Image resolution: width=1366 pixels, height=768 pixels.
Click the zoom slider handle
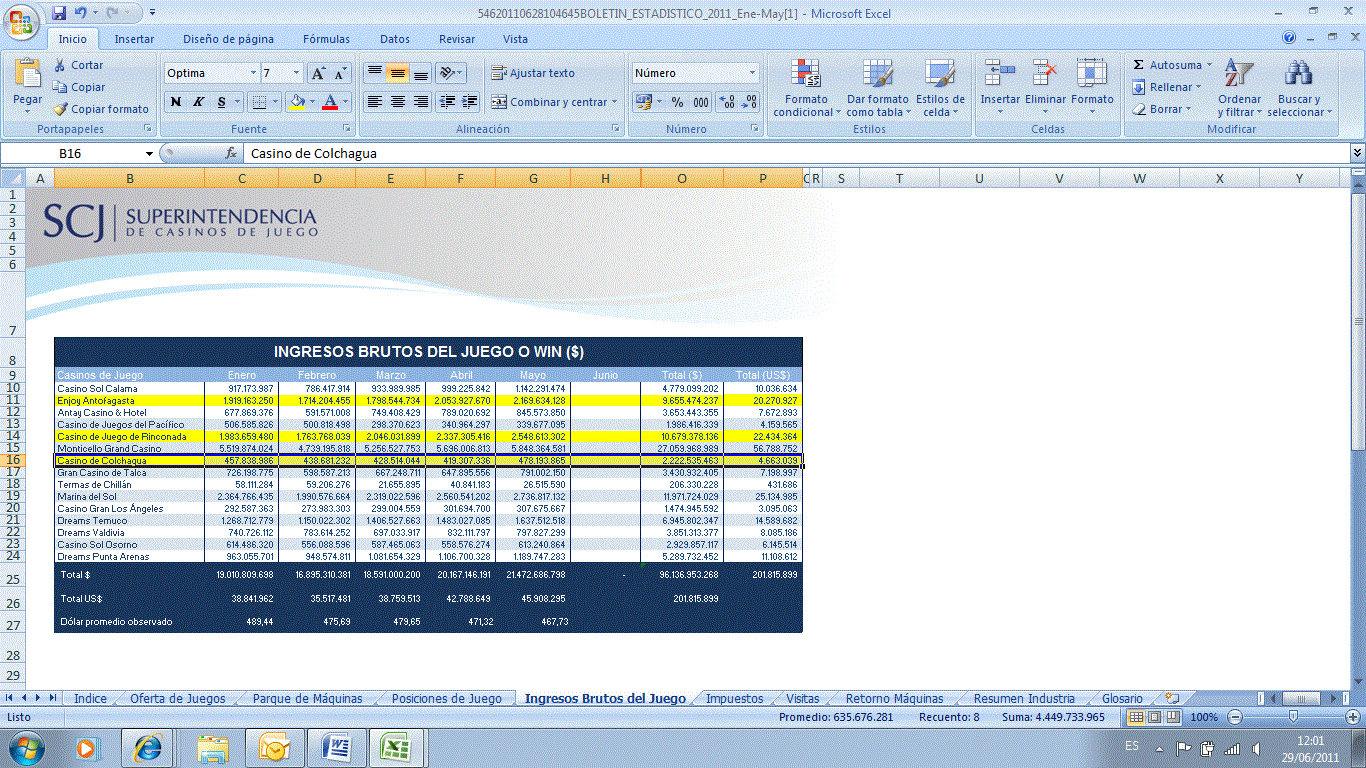click(1293, 717)
